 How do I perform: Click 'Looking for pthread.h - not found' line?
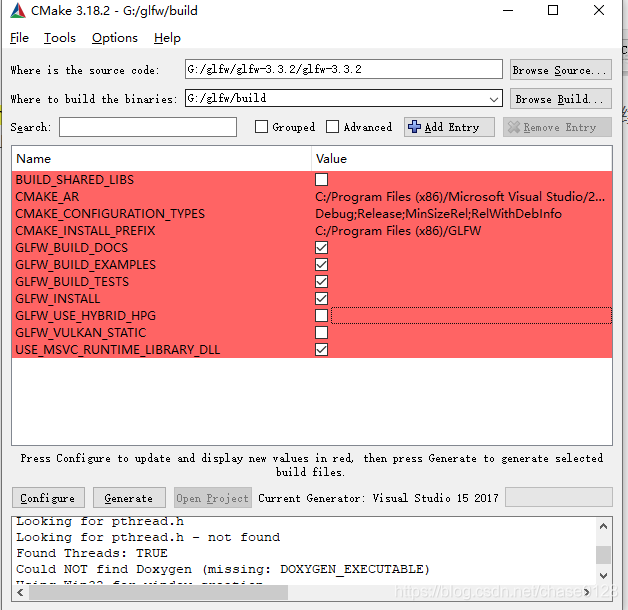(148, 537)
